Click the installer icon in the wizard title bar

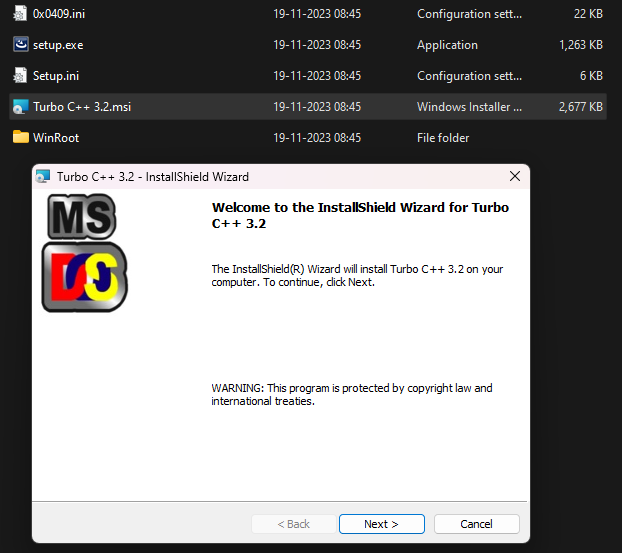pyautogui.click(x=43, y=177)
